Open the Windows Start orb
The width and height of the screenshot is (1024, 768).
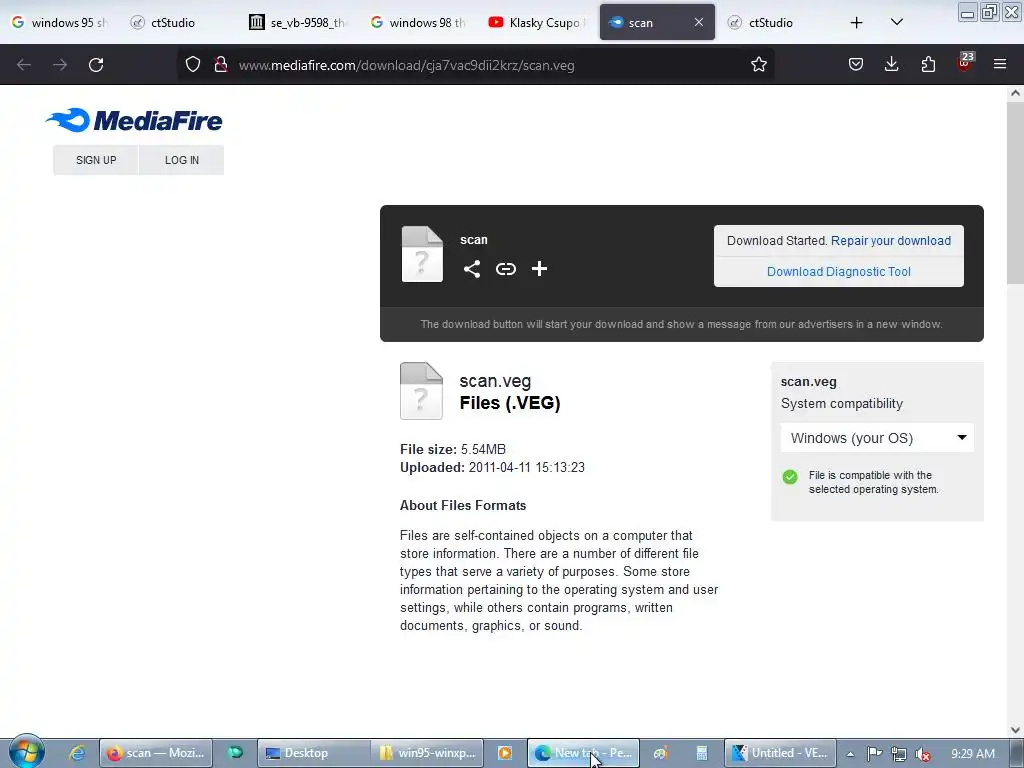pos(26,752)
